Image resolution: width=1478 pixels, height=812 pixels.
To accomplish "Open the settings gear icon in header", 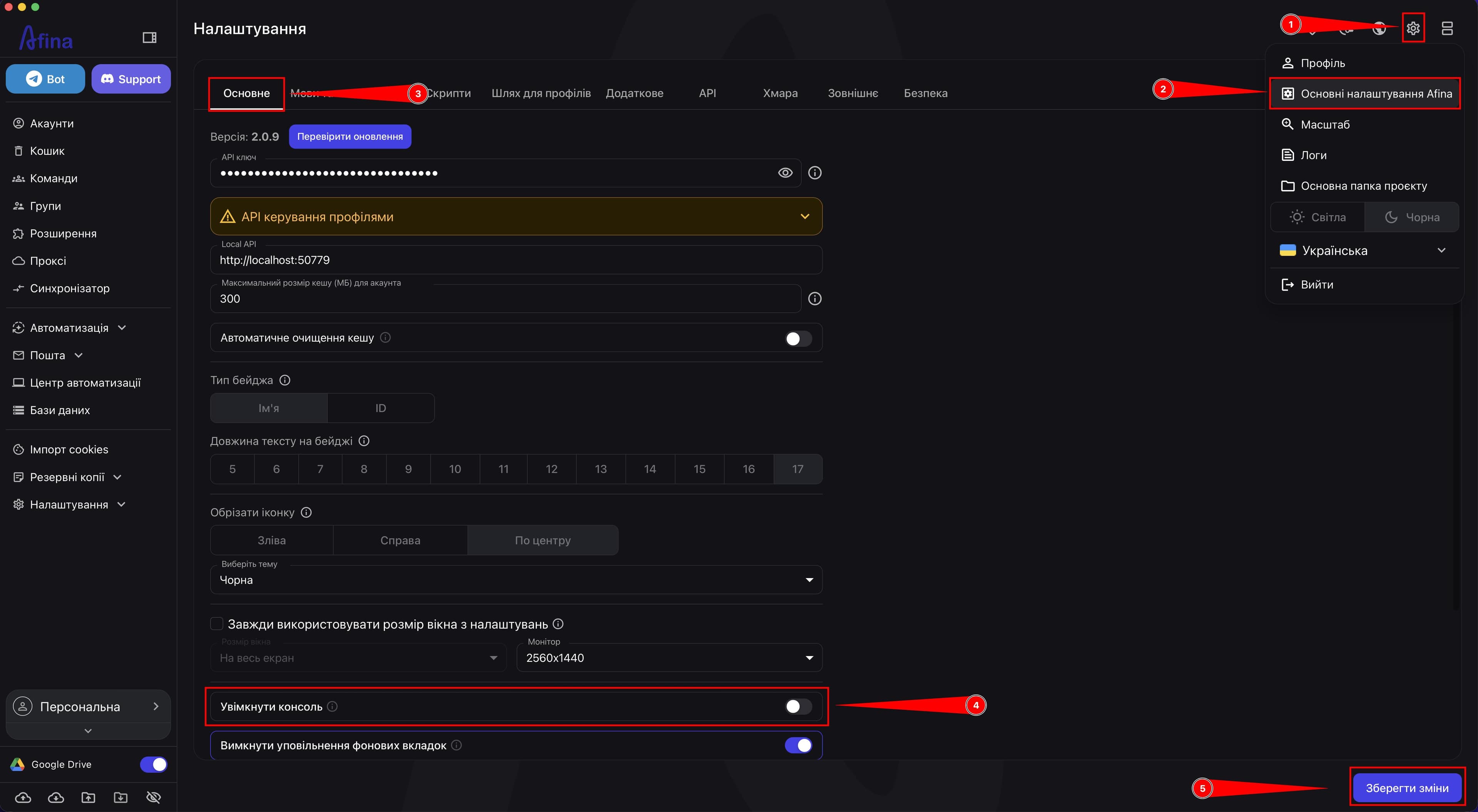I will click(1413, 28).
